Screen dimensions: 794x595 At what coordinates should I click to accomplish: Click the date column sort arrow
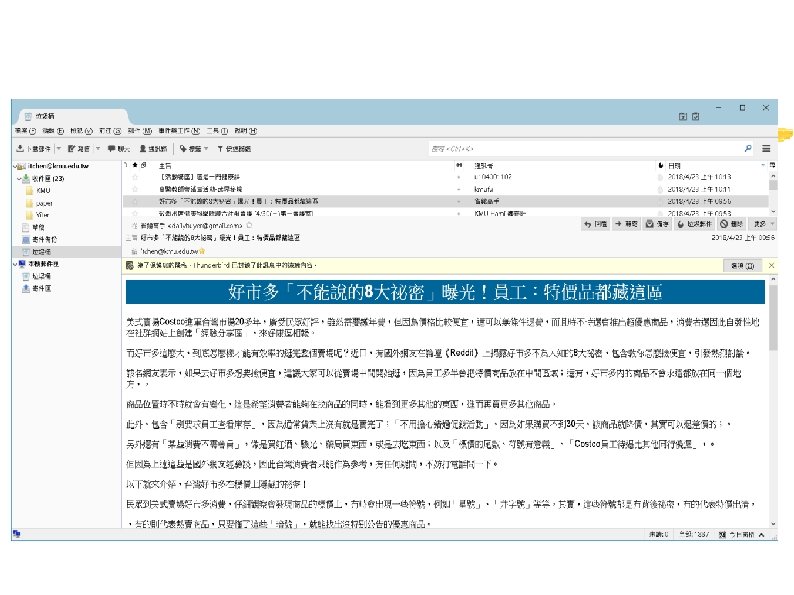click(763, 165)
